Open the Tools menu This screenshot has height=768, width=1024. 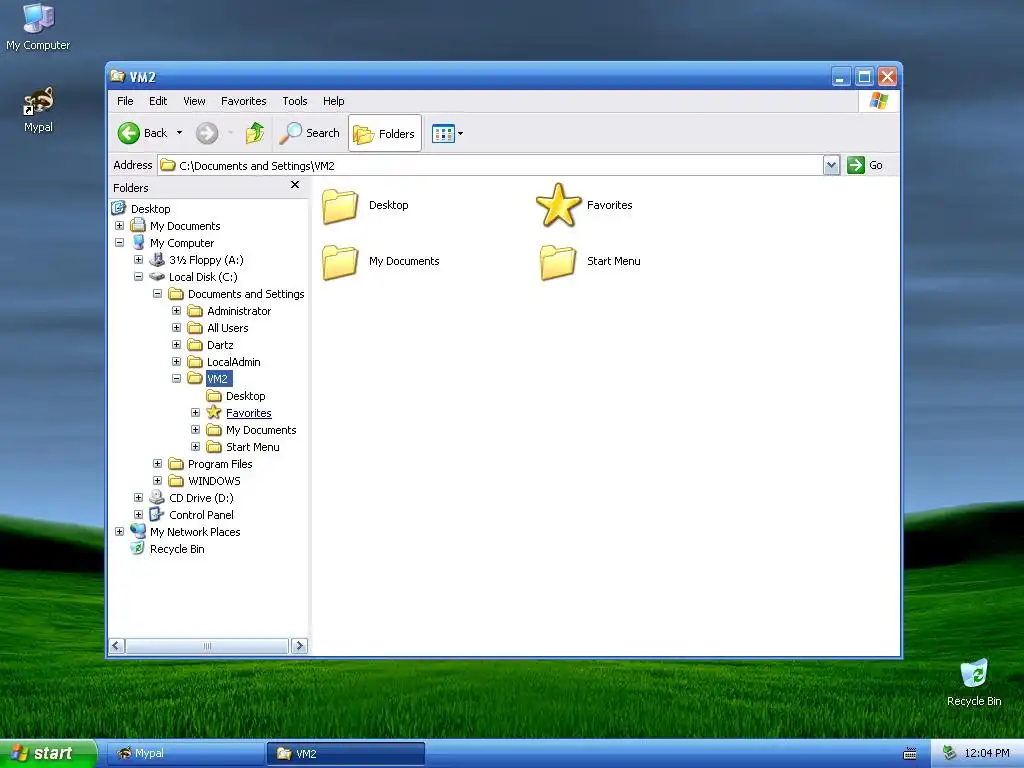click(295, 101)
